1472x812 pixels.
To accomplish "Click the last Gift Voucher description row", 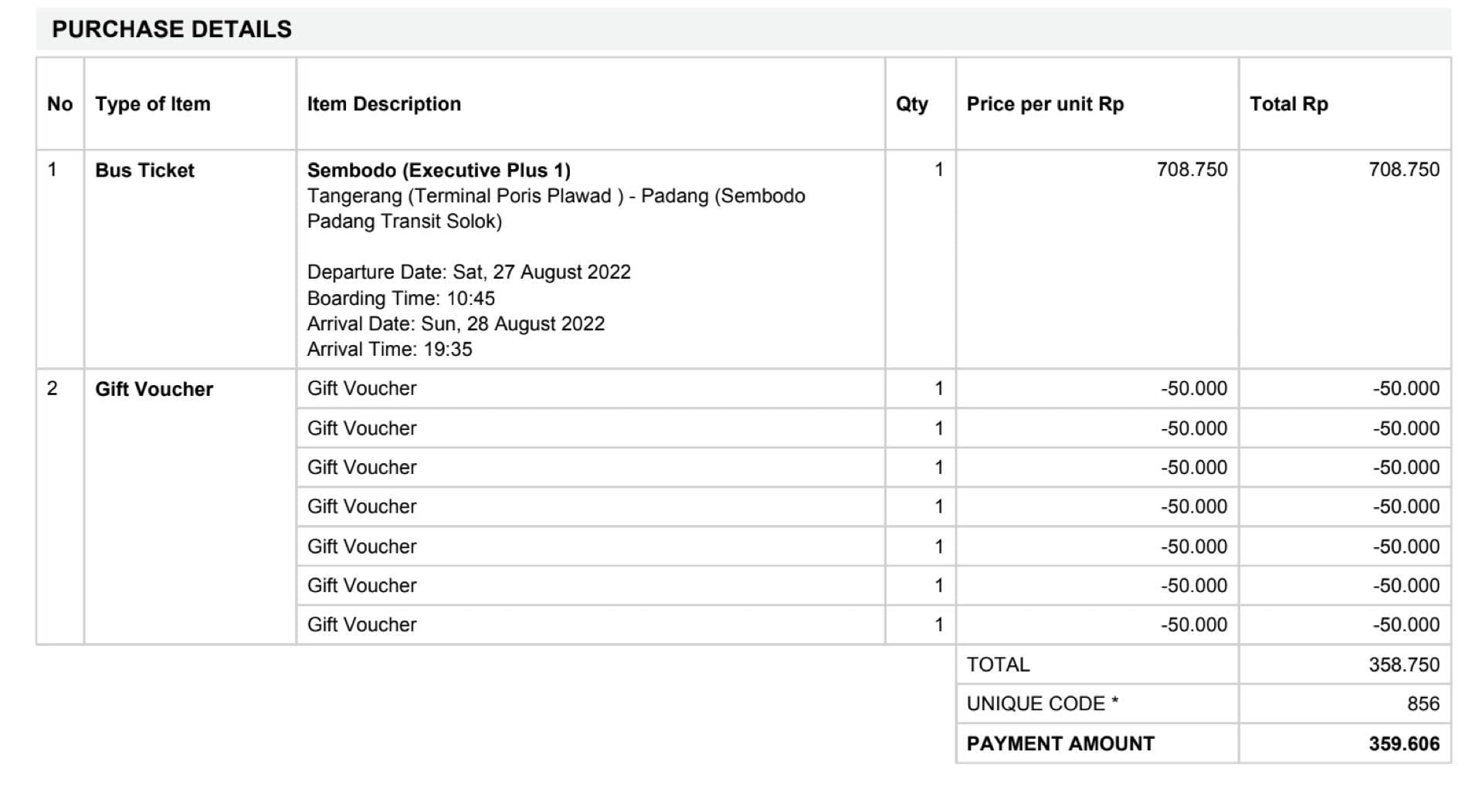I will click(361, 624).
